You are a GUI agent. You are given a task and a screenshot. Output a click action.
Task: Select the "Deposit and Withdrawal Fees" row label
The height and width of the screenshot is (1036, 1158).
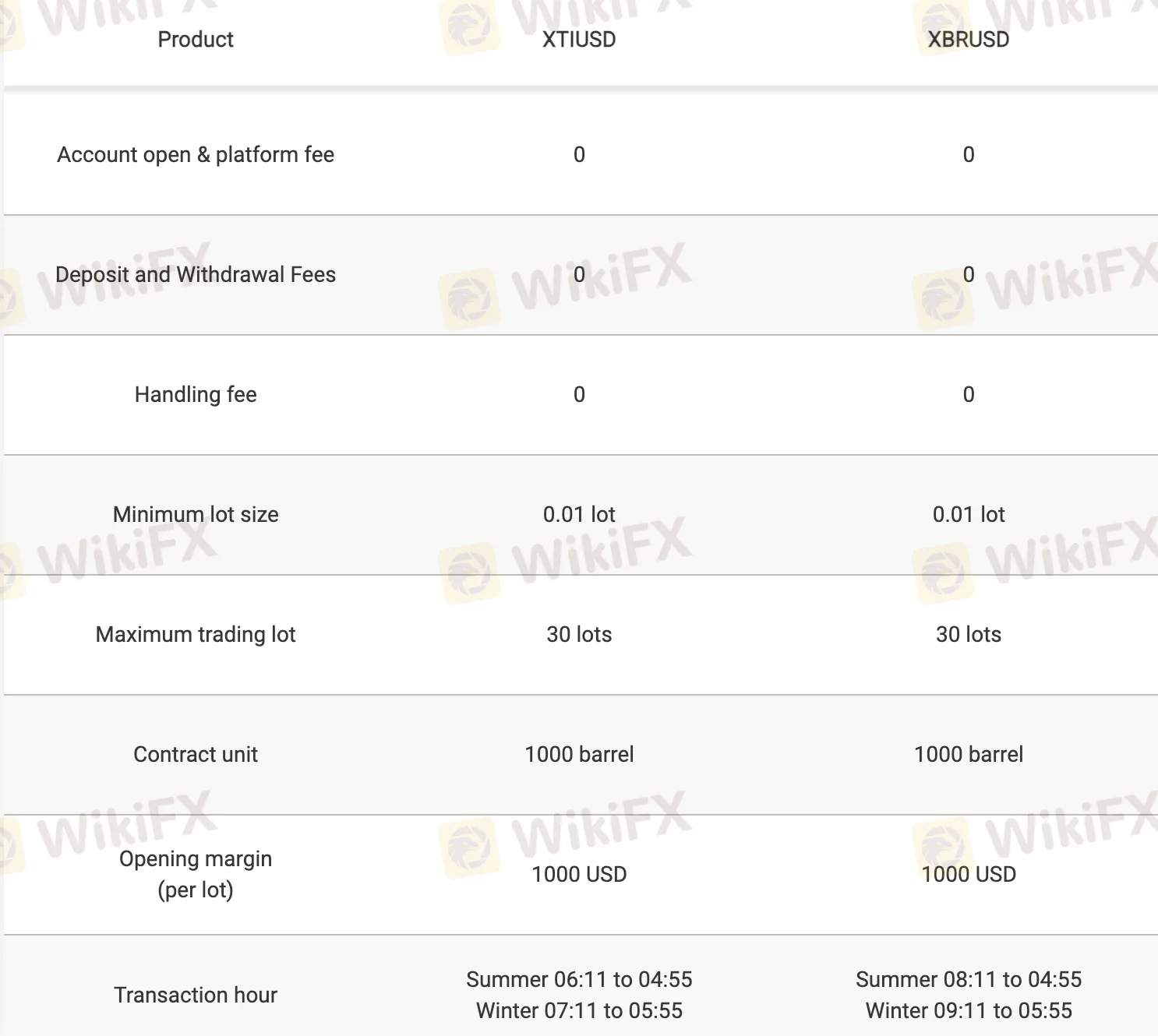click(196, 274)
